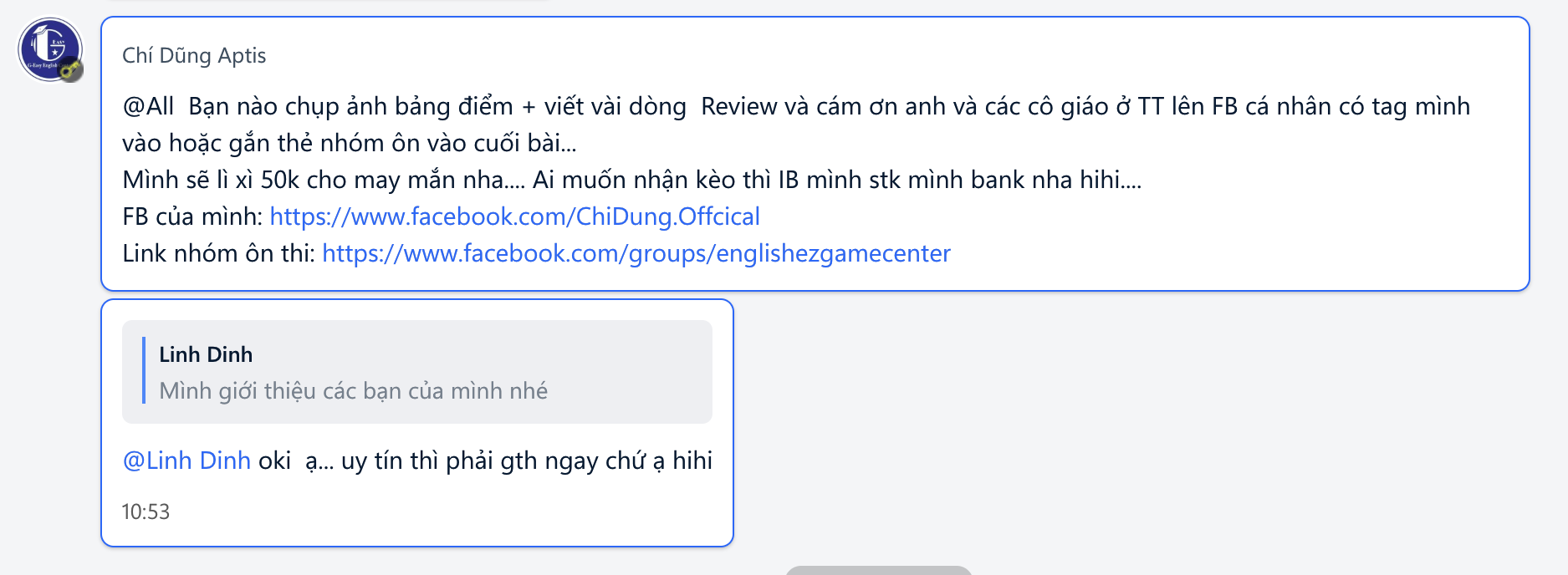
Task: Open the G-Easy English Center avatar
Action: pos(50,49)
